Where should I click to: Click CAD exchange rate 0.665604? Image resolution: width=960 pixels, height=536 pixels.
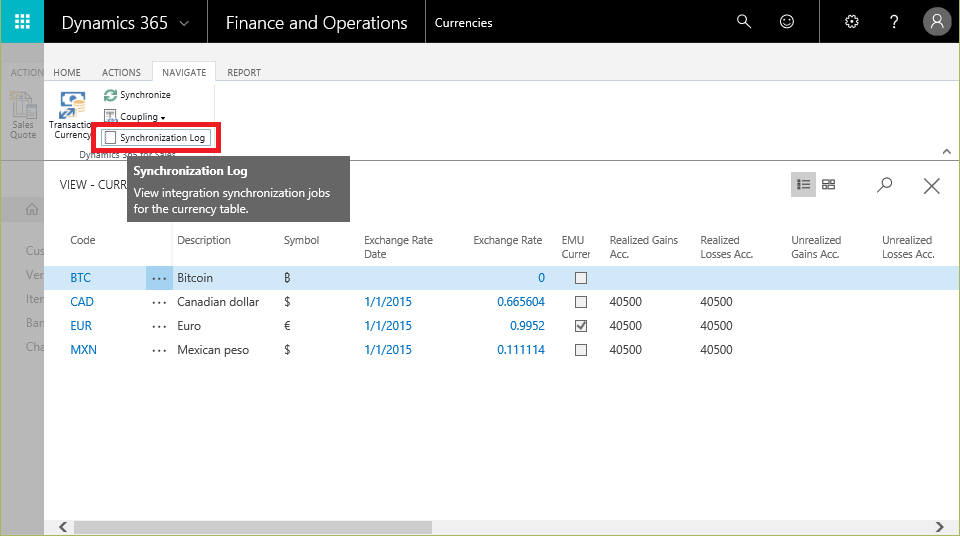click(521, 301)
